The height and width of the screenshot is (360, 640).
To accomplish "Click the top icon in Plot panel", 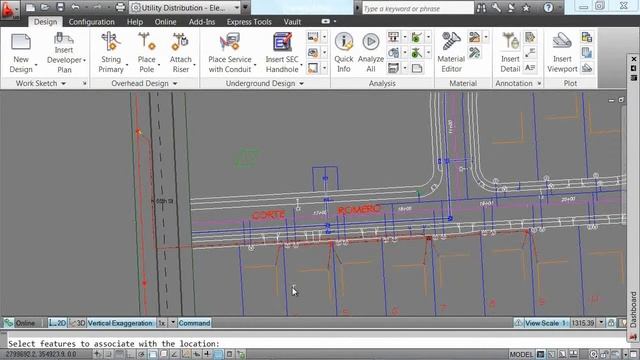I will coord(587,37).
